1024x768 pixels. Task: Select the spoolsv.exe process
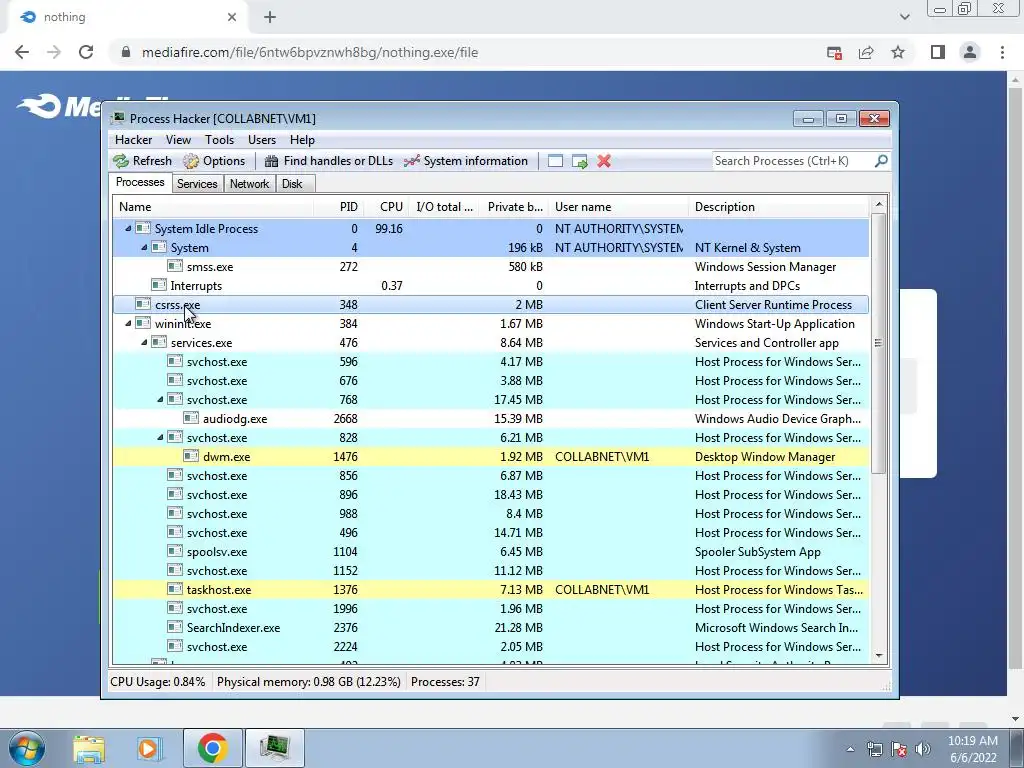point(491,552)
